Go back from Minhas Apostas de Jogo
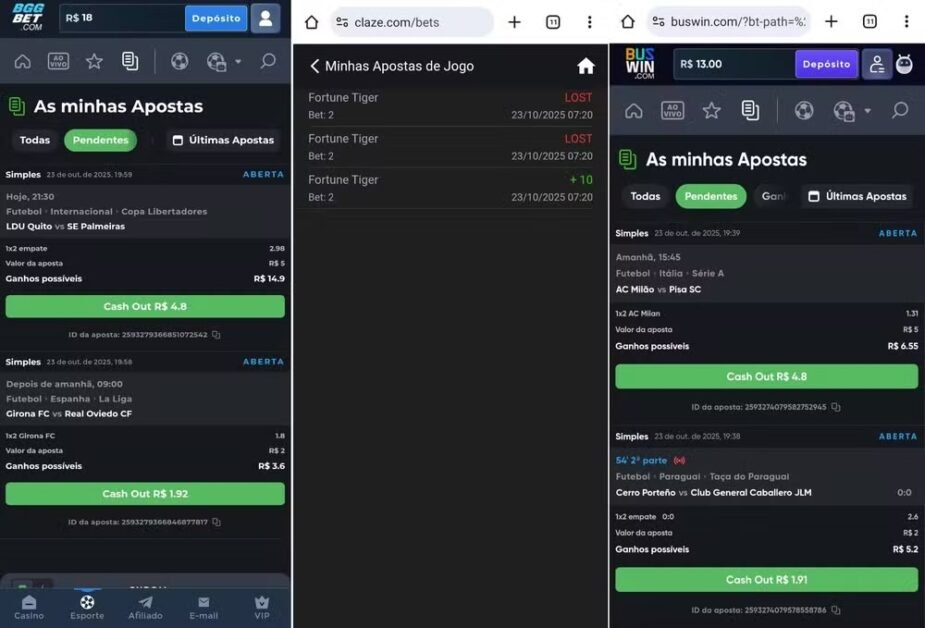The width and height of the screenshot is (925, 628). 314,66
